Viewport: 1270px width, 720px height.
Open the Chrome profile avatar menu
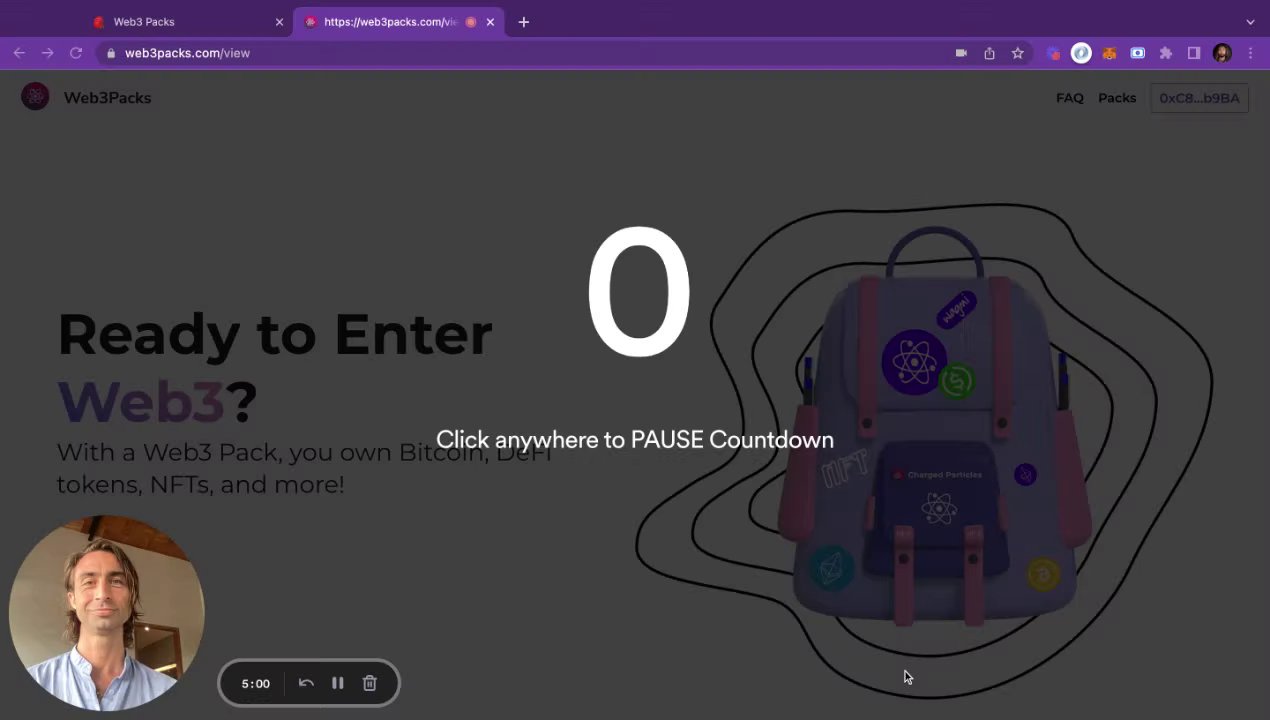(x=1222, y=53)
